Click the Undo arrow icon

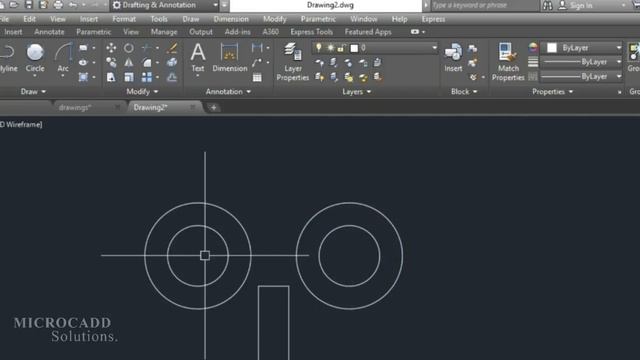point(73,5)
